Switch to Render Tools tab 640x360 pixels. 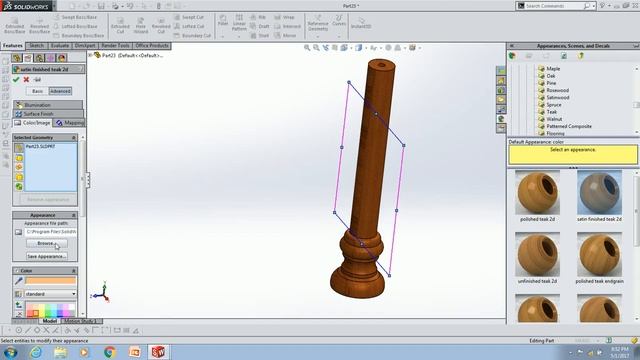tap(116, 46)
